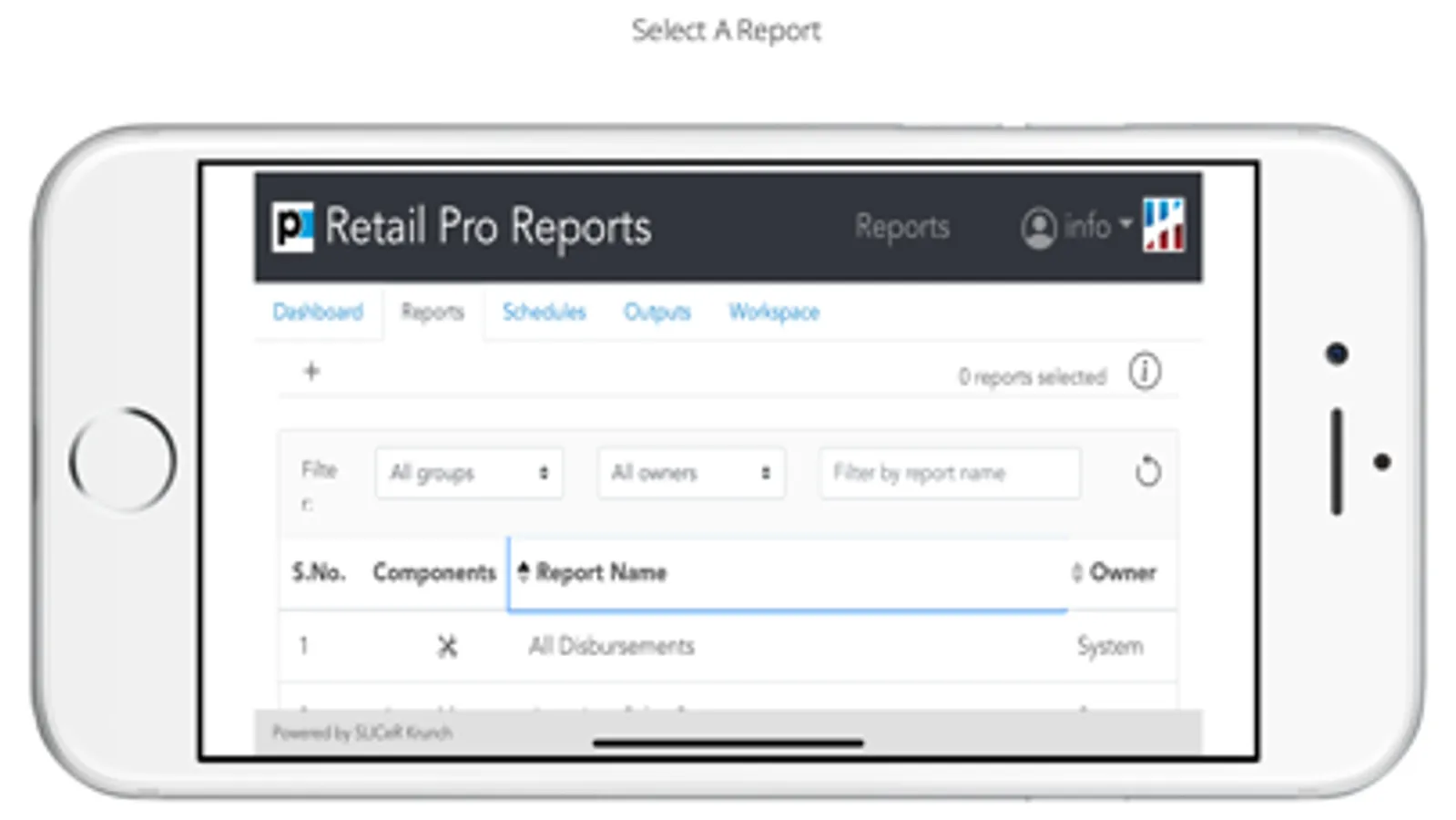Click the components tools icon for All Disbursements
The image size is (1456, 820).
pyautogui.click(x=447, y=646)
